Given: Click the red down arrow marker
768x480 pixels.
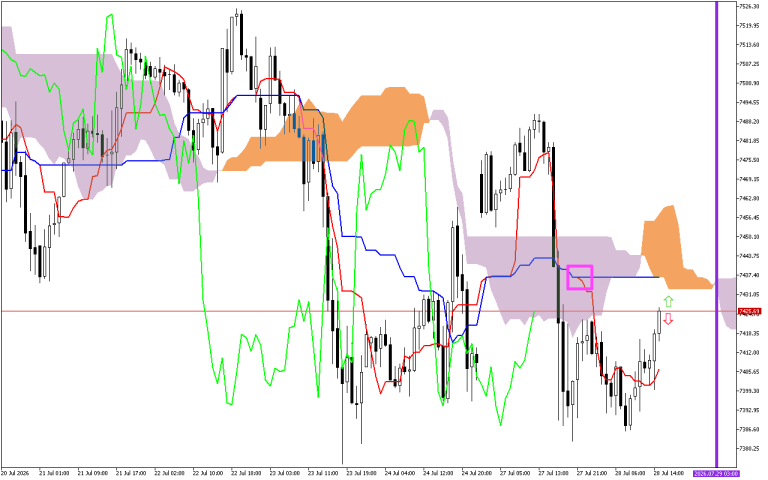Looking at the screenshot, I should [x=669, y=319].
